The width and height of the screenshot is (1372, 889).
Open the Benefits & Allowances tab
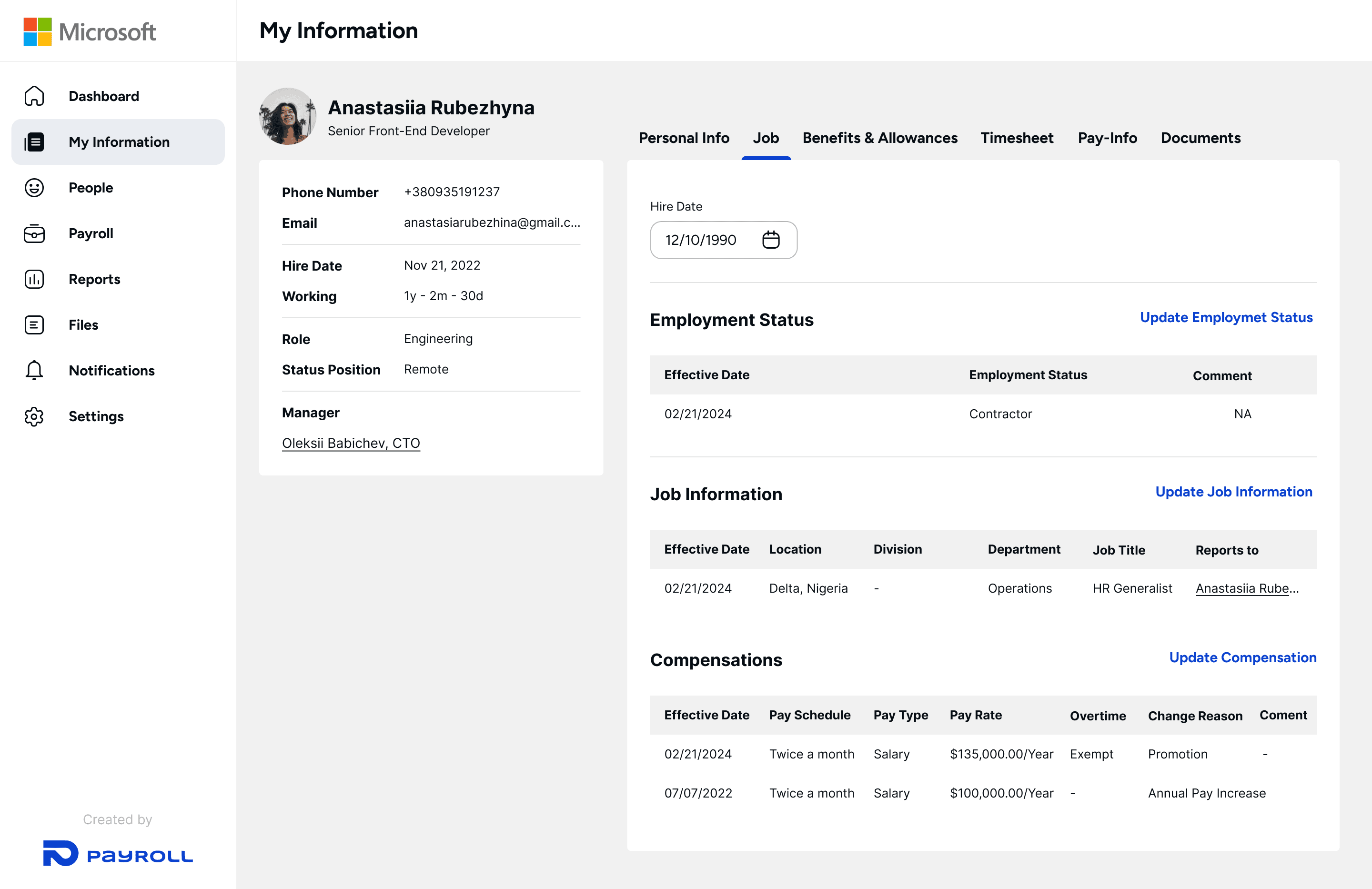point(880,138)
